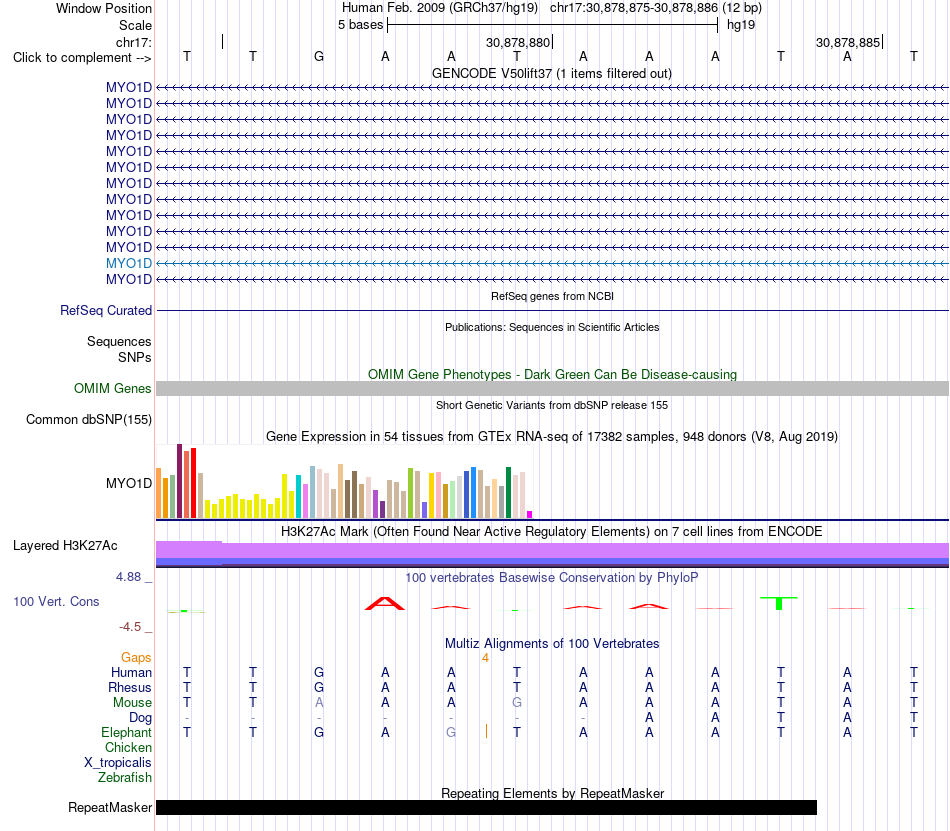The width and height of the screenshot is (950, 831).
Task: Click the 4.88 conservation maximum value
Action: coord(128,577)
